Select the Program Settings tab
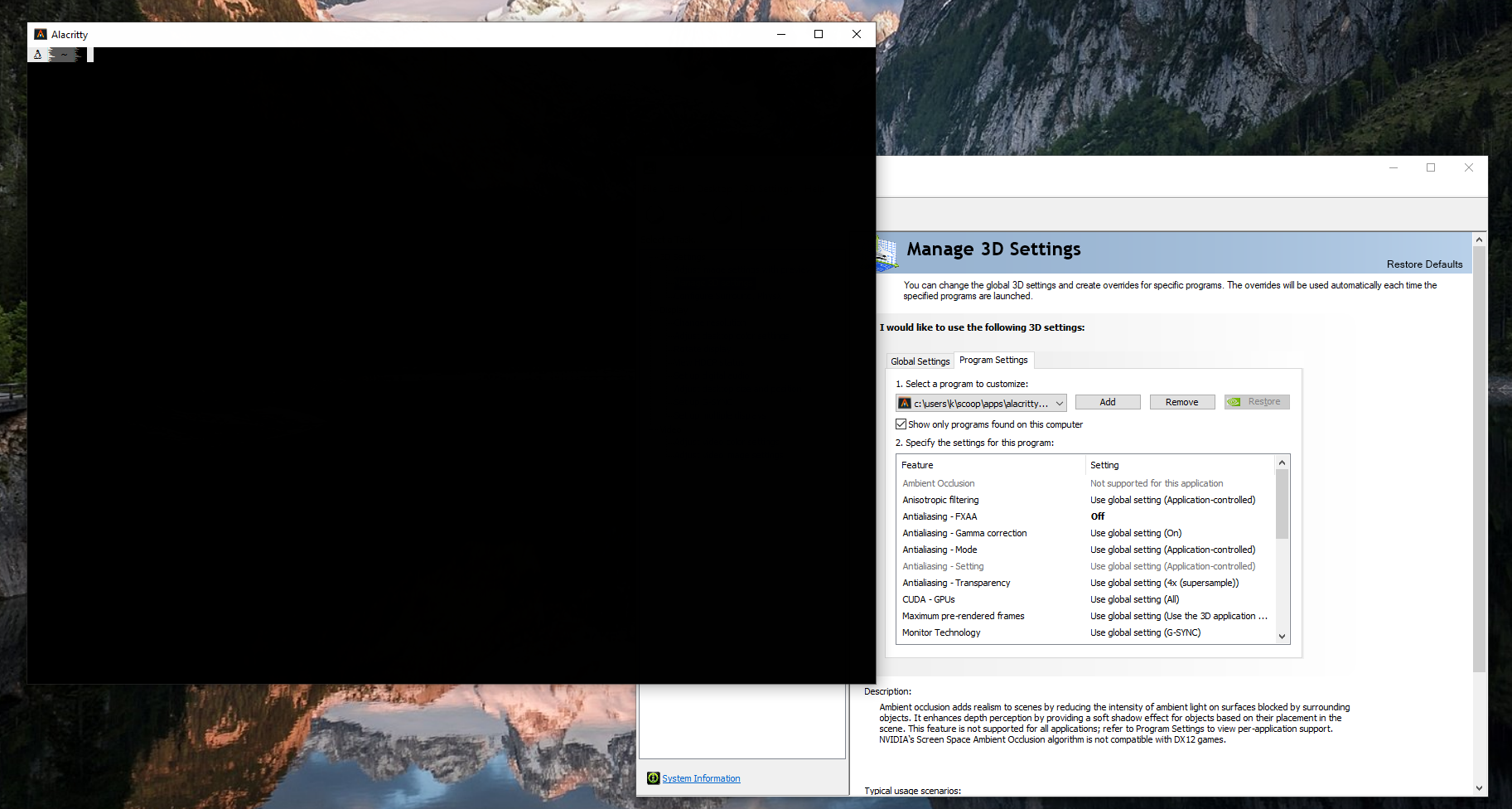The width and height of the screenshot is (1512, 809). pos(993,360)
